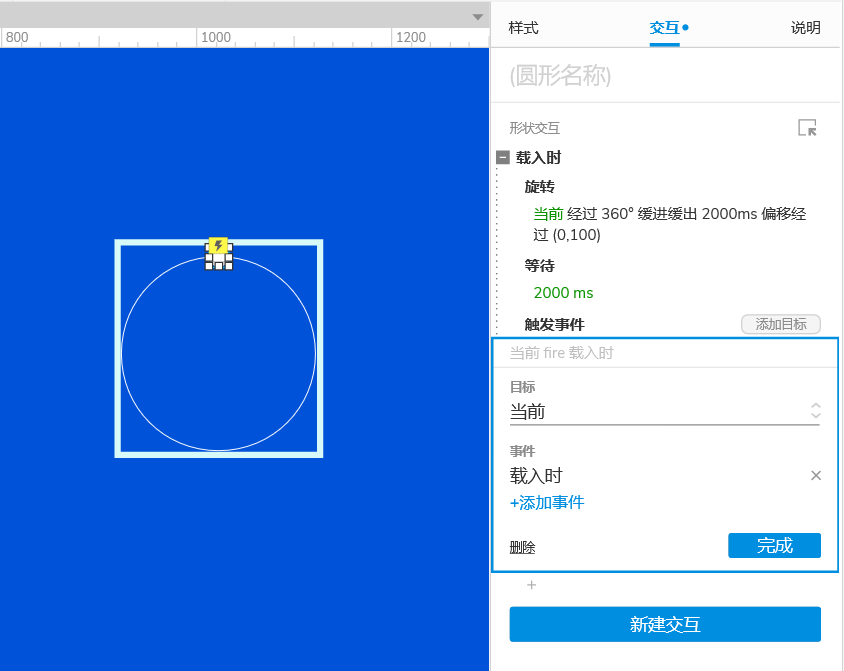Click the 添加目标 button
Viewport: 844px width, 671px height.
point(780,324)
